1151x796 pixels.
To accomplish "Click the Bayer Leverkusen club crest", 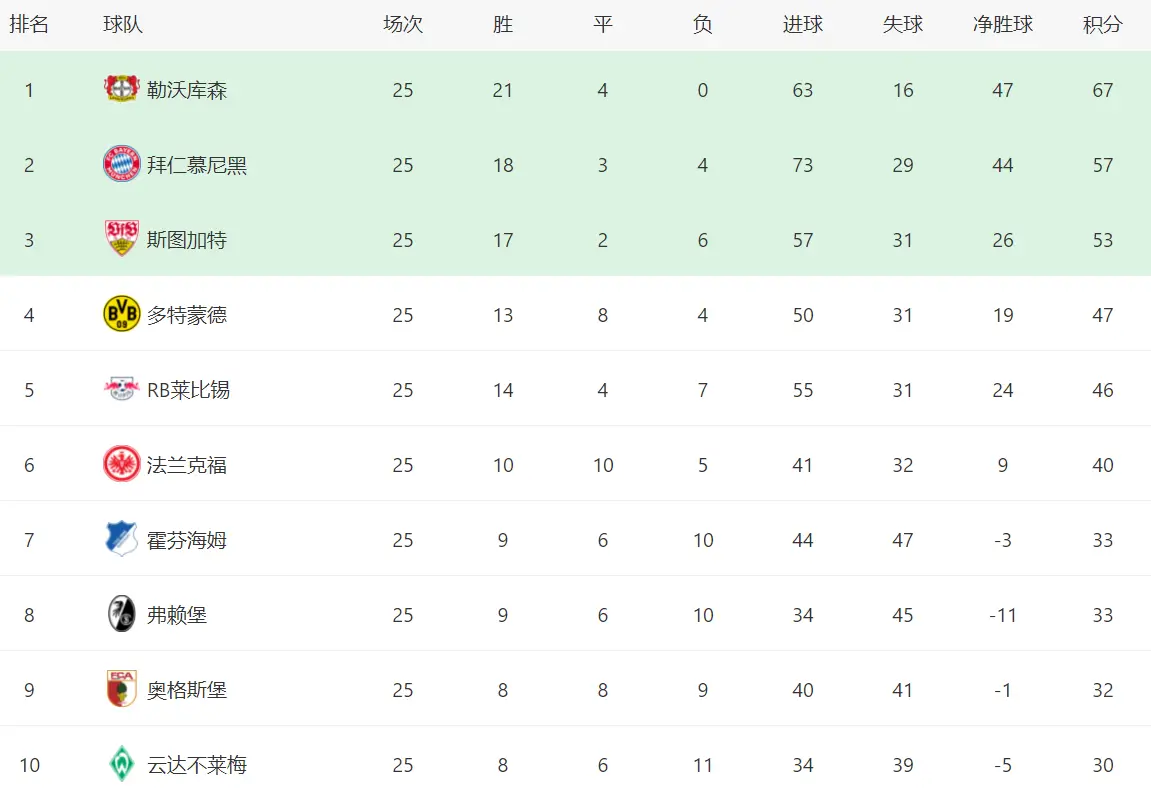I will [x=122, y=89].
